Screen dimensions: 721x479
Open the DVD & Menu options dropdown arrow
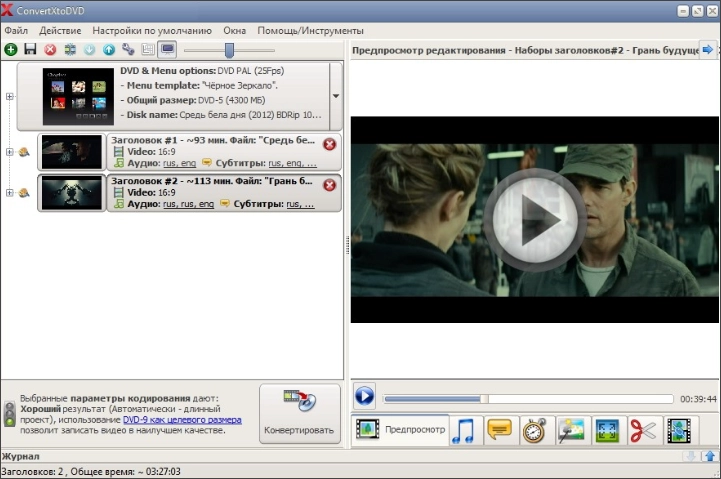[x=336, y=96]
